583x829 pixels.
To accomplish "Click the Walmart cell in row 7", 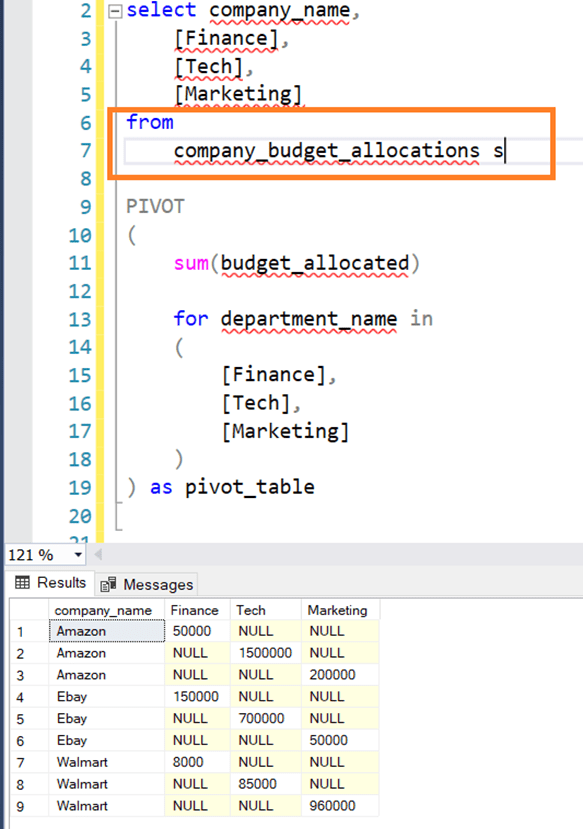I will [106, 762].
